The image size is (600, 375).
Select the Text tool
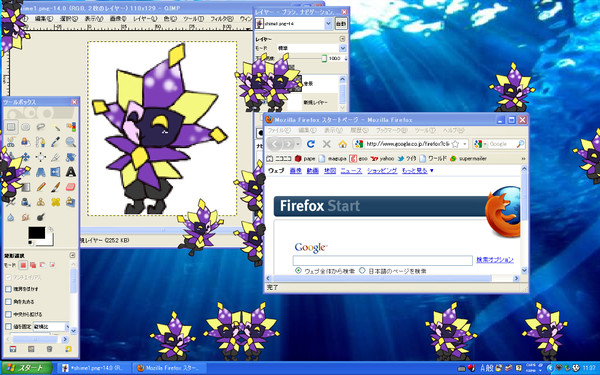[x=70, y=172]
